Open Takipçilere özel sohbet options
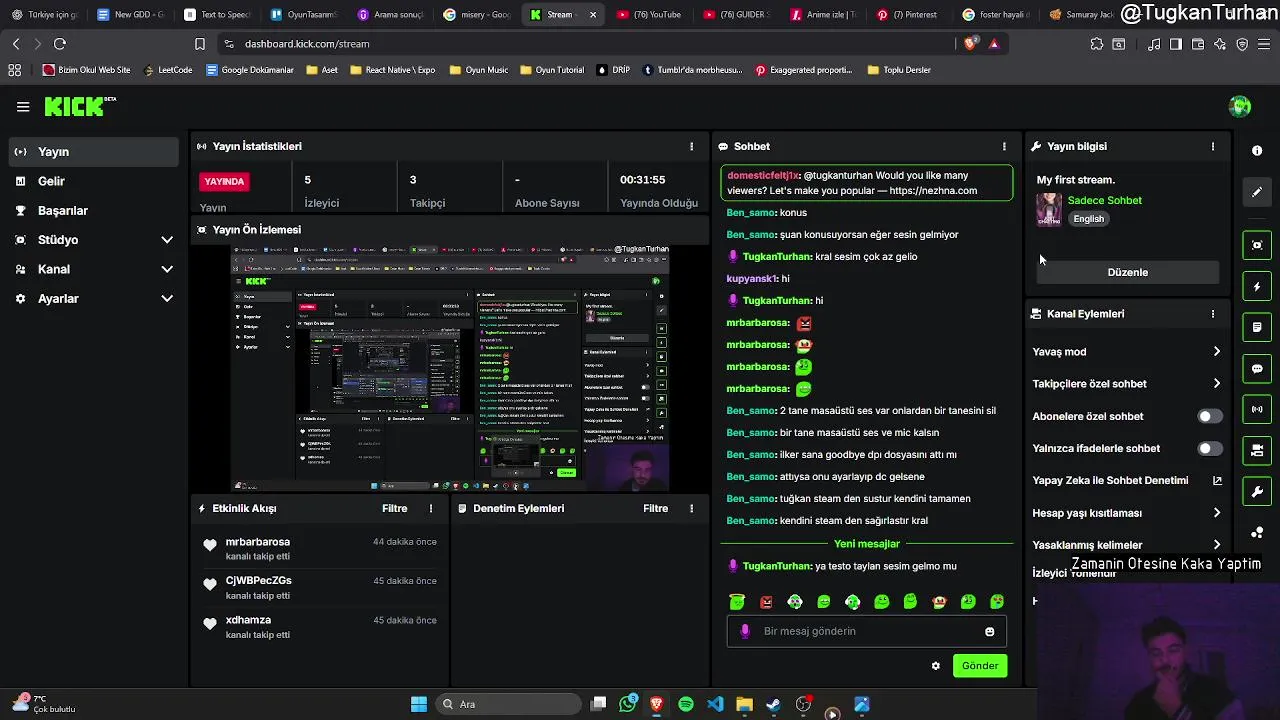Screen dimensions: 1280x720 [1127, 384]
